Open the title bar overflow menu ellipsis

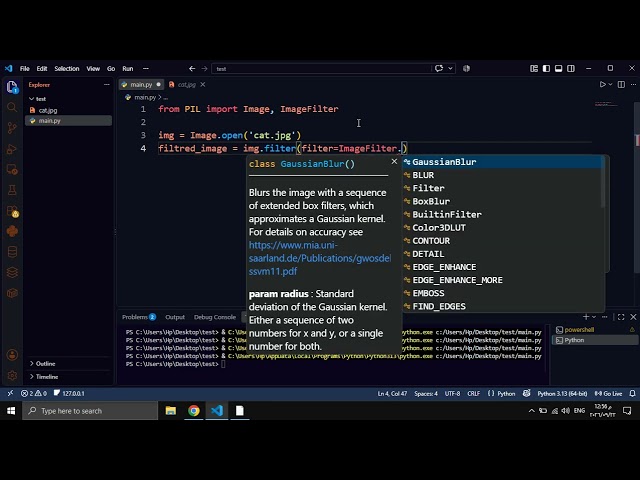(x=146, y=69)
